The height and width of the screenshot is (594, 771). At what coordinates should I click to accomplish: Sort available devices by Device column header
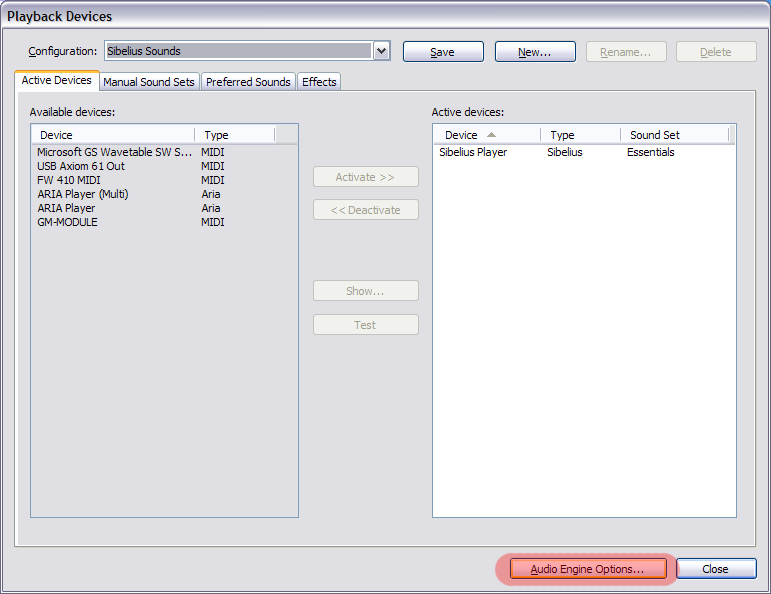point(113,135)
